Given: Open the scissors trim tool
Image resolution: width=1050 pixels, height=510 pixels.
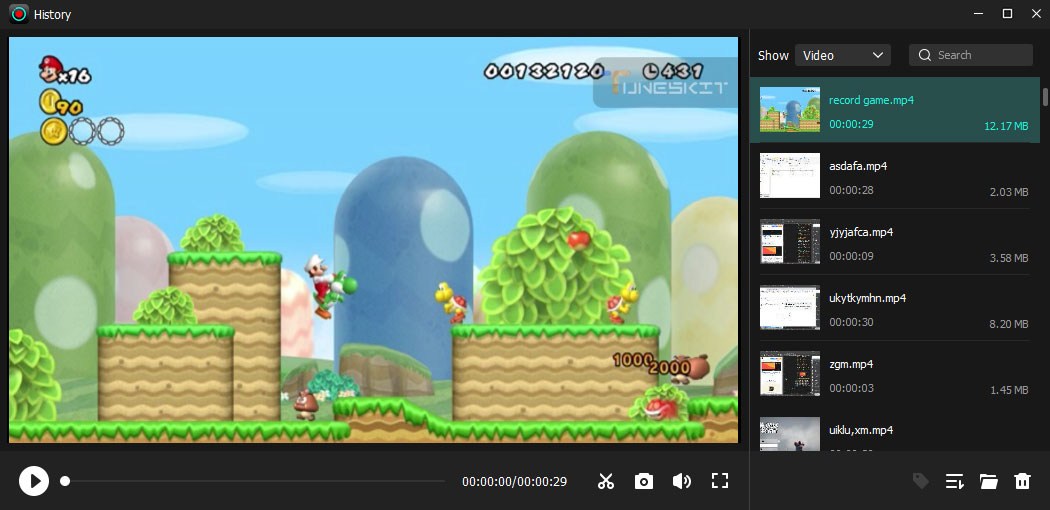Looking at the screenshot, I should (606, 481).
